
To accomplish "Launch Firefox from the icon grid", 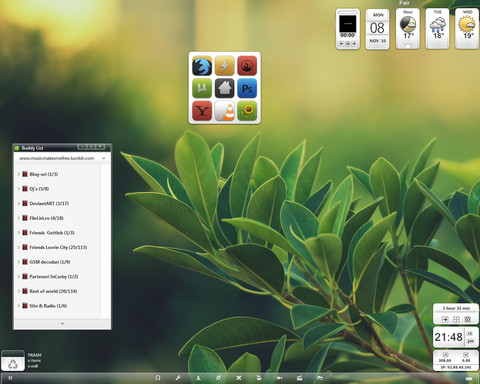I will click(x=202, y=66).
